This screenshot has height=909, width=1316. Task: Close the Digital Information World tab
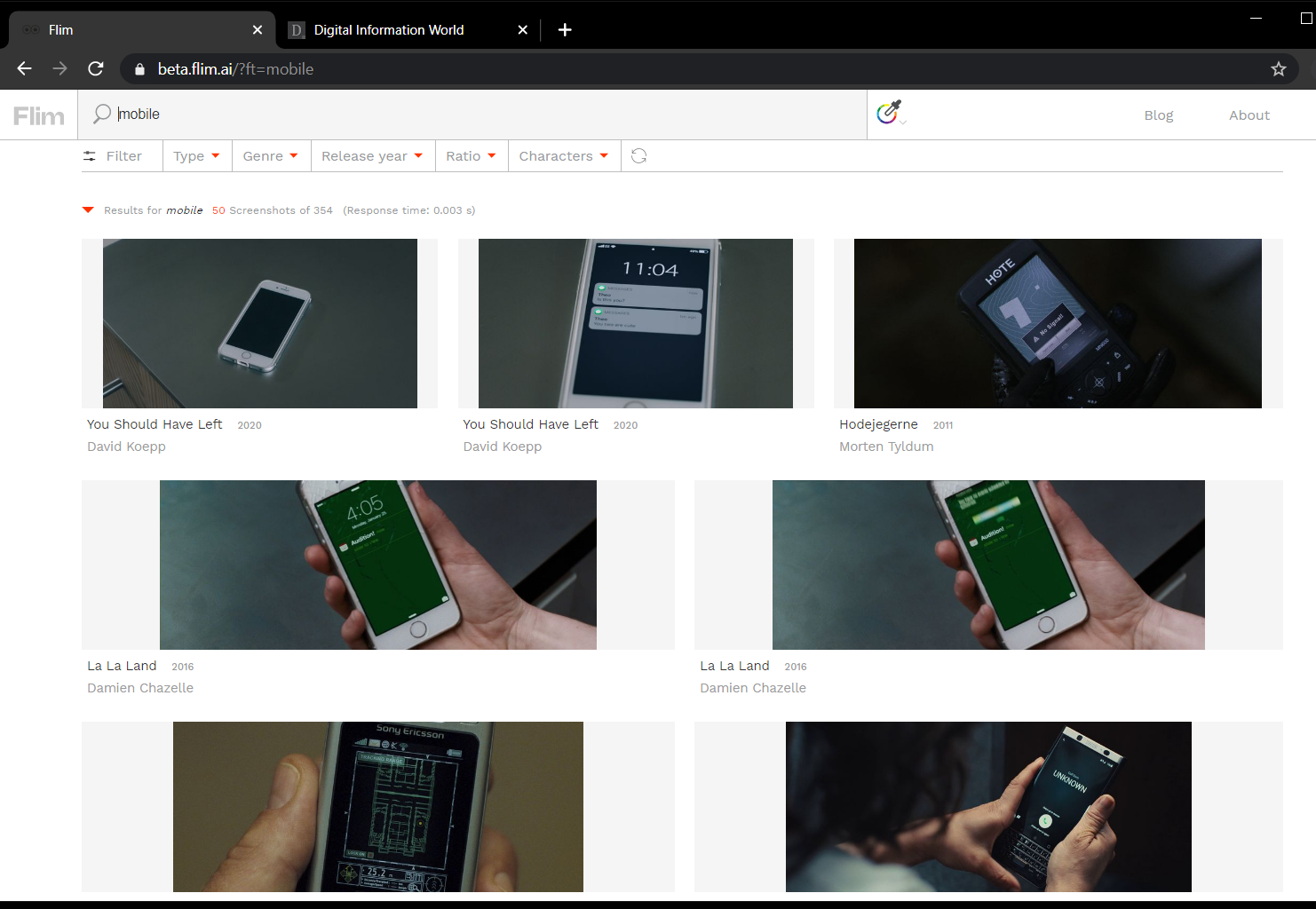tap(523, 30)
